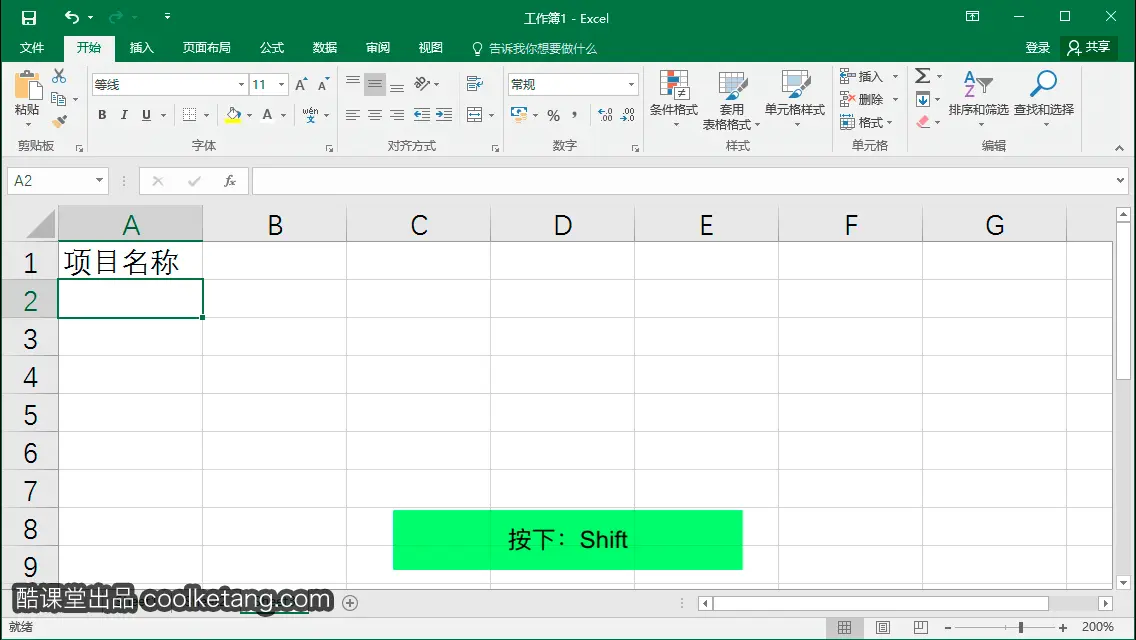
Task: Click the Increase Decimal icon
Action: coord(605,115)
